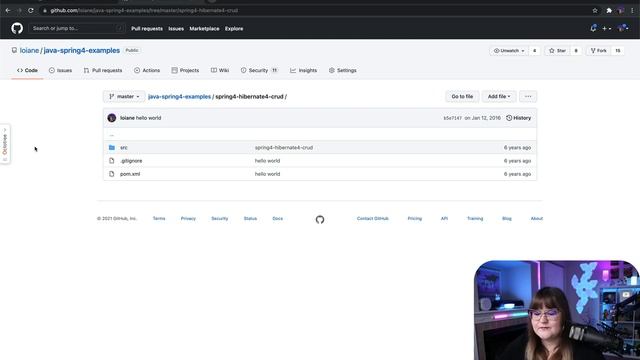Open loiane commit author avatar
The height and width of the screenshot is (360, 640).
point(111,118)
